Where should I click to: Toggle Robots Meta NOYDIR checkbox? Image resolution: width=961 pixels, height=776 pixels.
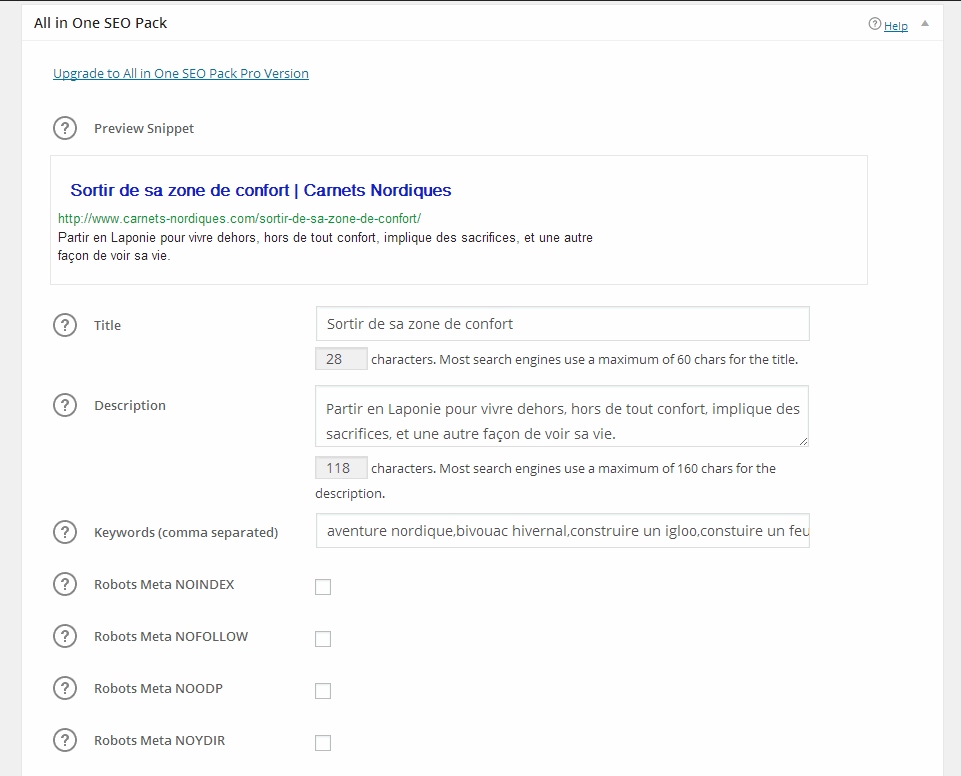pyautogui.click(x=323, y=743)
